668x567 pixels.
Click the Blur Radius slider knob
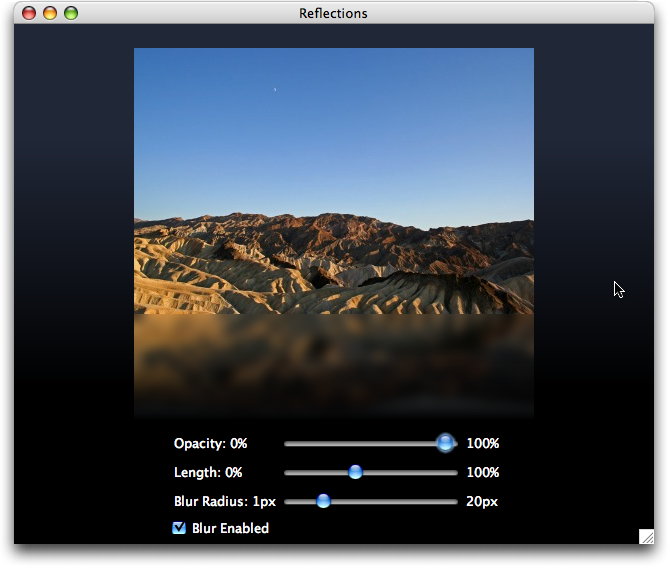[x=323, y=501]
